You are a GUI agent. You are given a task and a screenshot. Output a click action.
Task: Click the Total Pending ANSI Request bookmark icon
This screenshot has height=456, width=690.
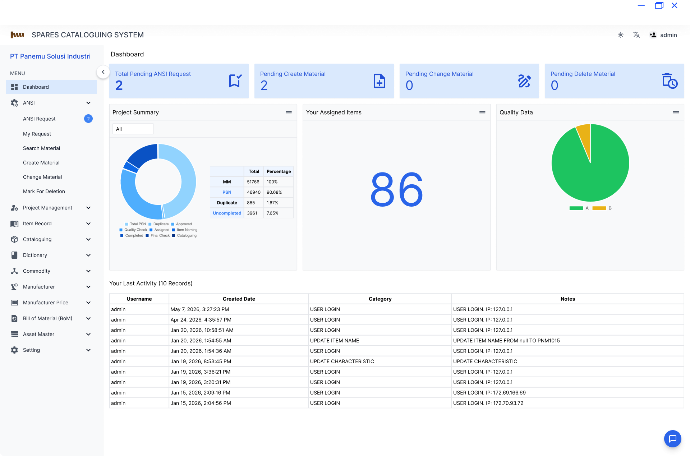(235, 81)
